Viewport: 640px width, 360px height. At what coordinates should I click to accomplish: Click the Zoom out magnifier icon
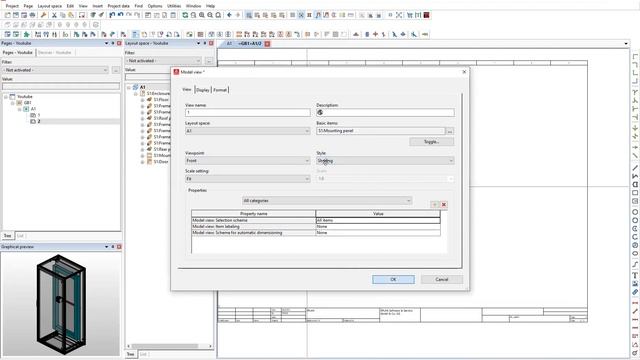click(210, 15)
